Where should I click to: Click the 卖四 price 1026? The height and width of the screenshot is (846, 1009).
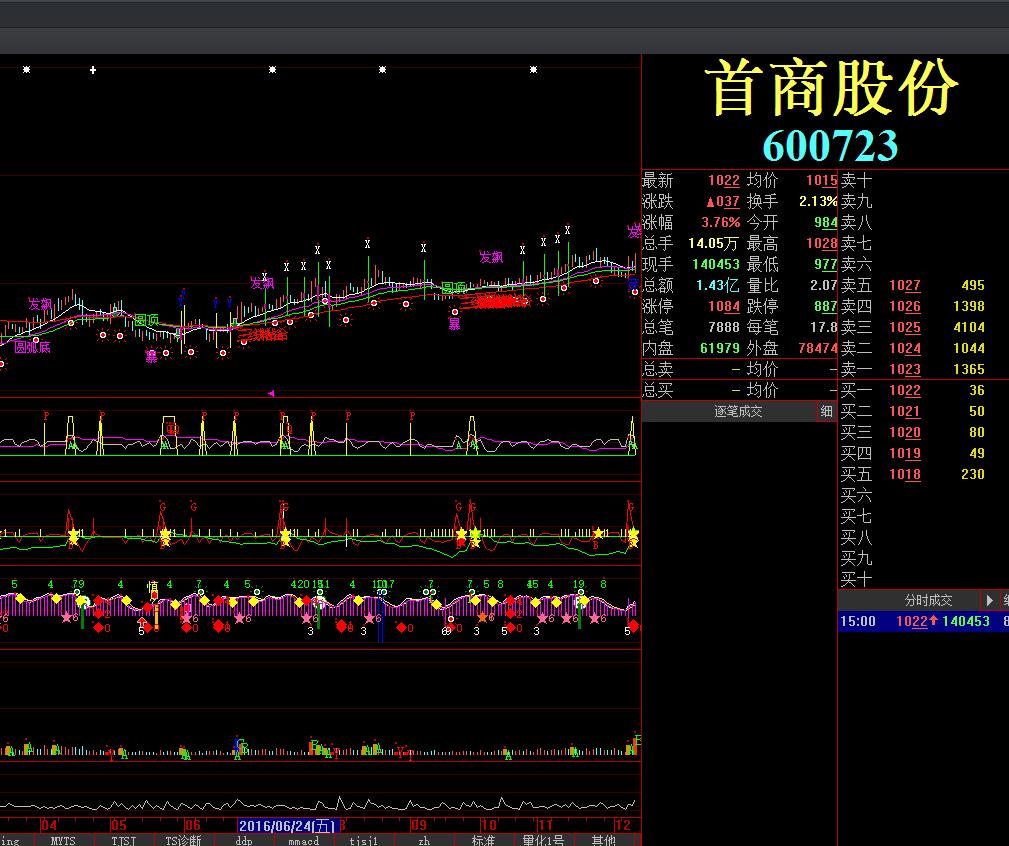click(x=905, y=306)
